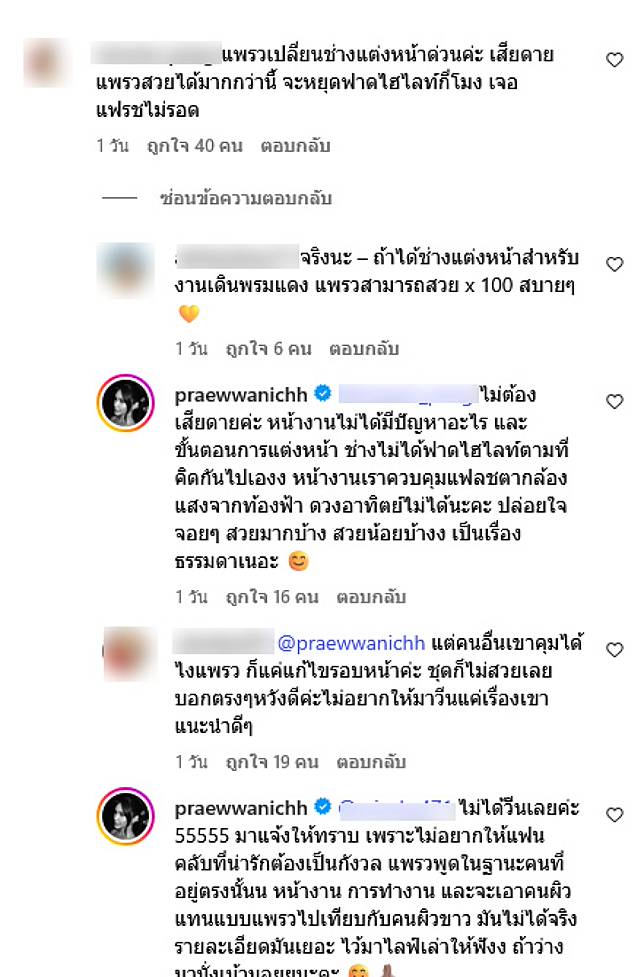
Task: Open blurred profile picture of top commenter
Action: tap(47, 63)
